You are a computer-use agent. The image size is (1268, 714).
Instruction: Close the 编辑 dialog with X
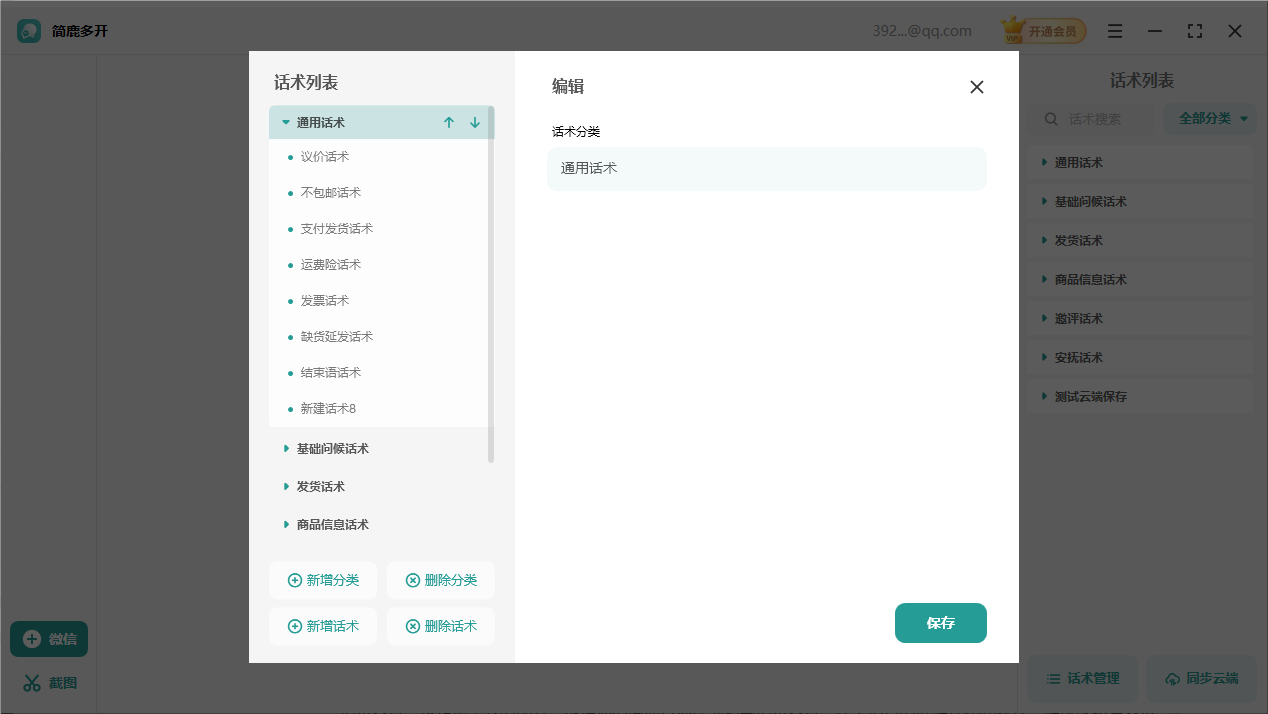tap(977, 87)
